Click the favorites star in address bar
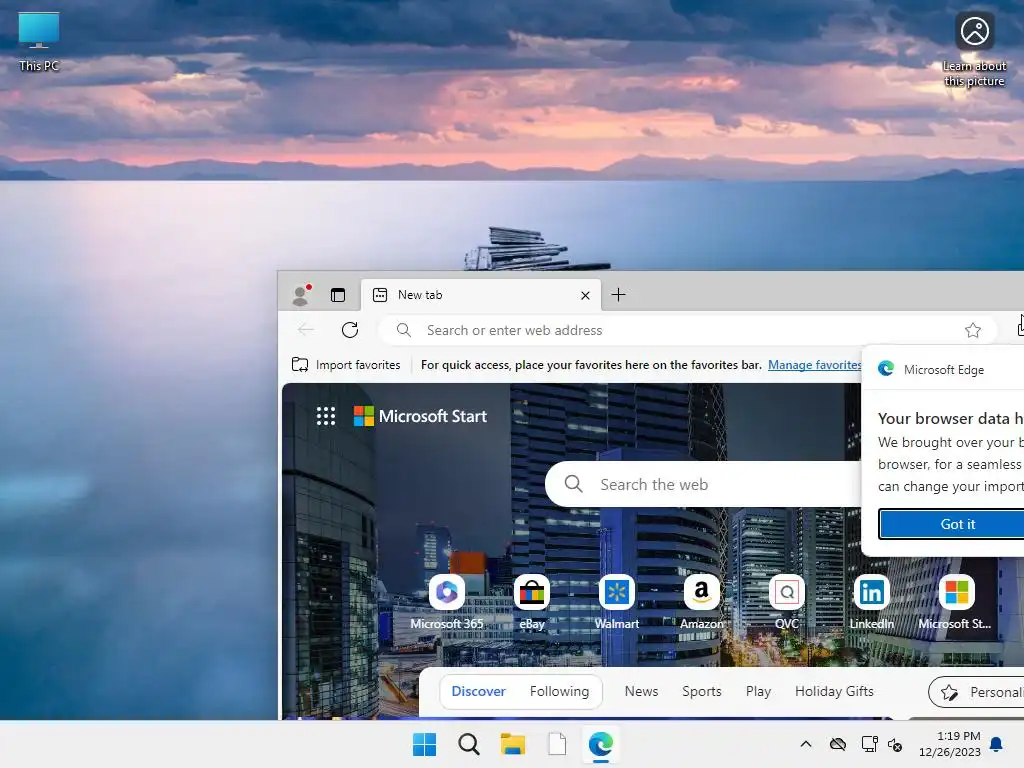 (972, 330)
